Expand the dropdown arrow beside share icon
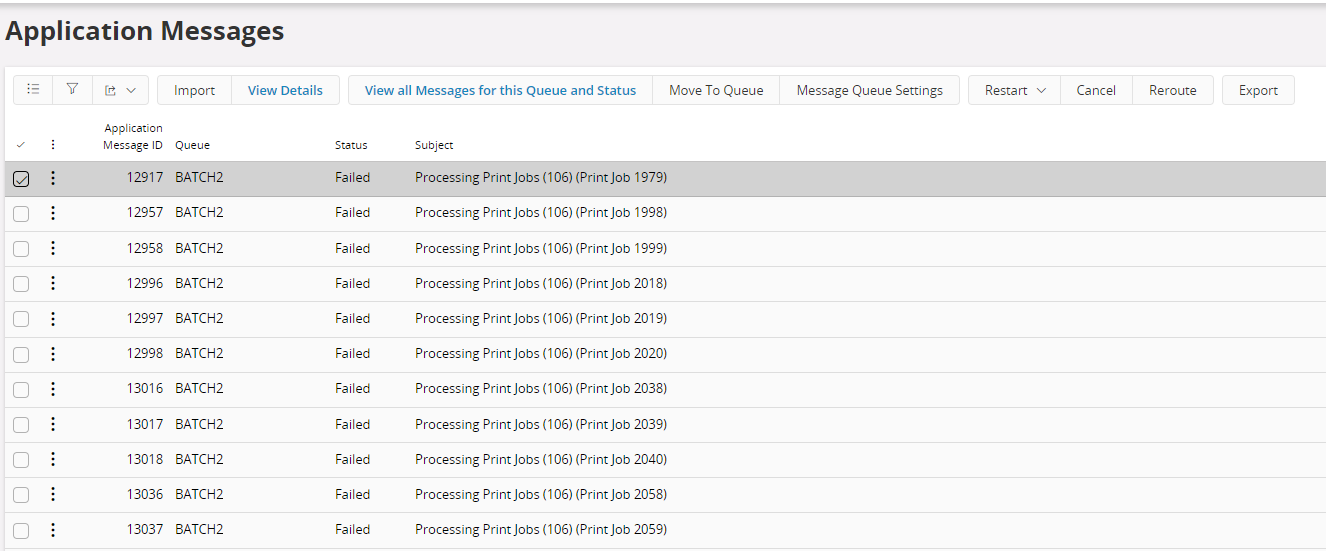Image resolution: width=1326 pixels, height=551 pixels. 131,90
